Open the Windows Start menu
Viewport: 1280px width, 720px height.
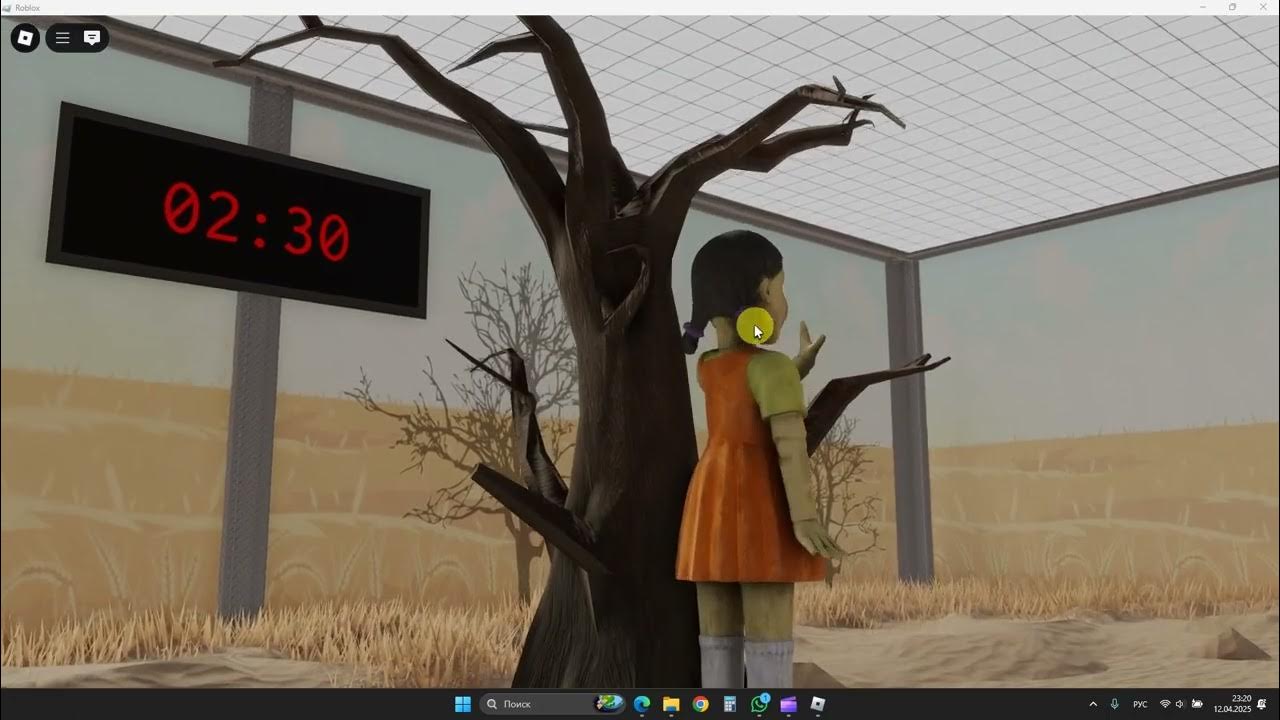[463, 704]
